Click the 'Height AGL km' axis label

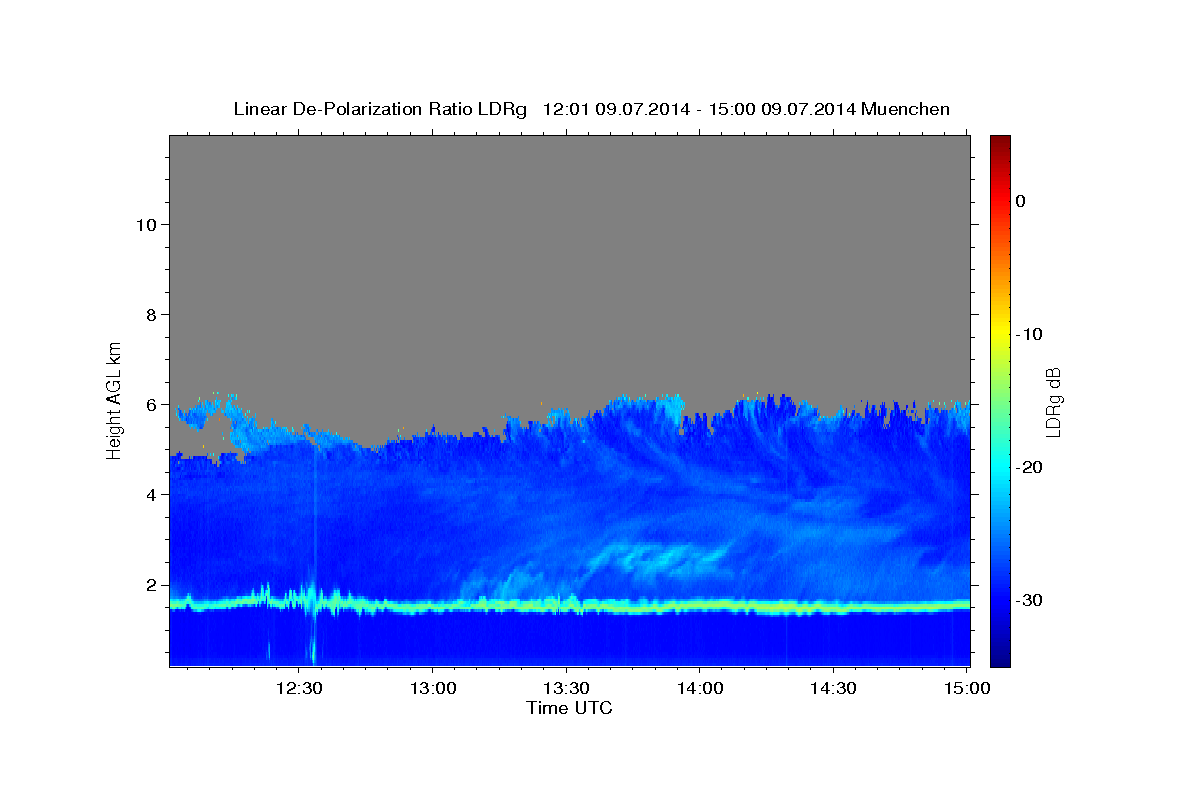tap(115, 399)
